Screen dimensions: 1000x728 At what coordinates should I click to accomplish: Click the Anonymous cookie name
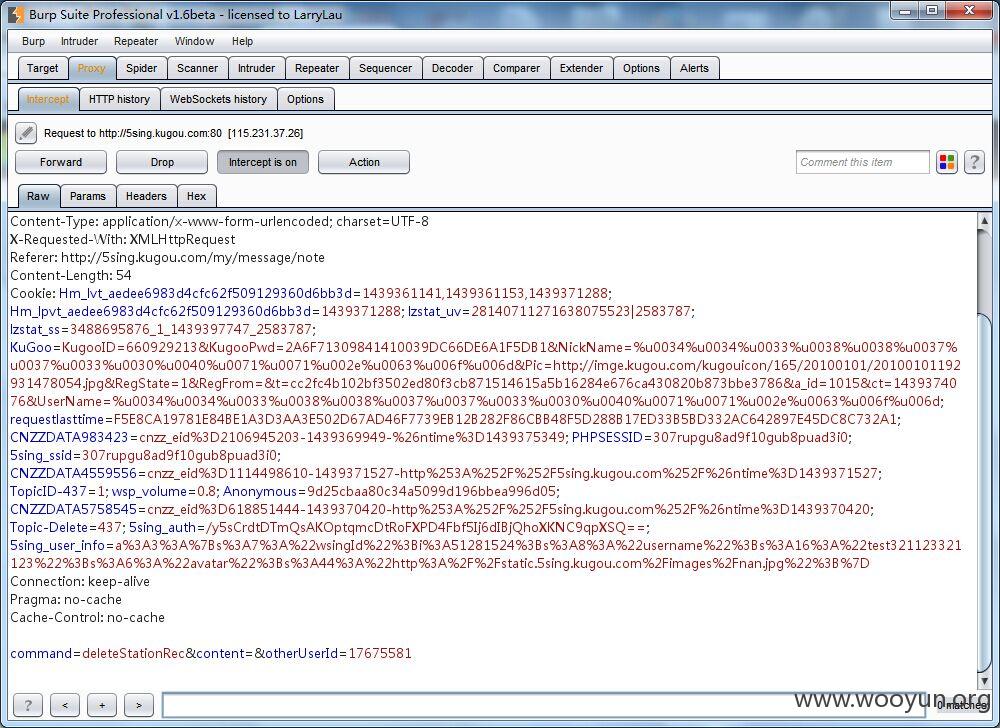(260, 491)
